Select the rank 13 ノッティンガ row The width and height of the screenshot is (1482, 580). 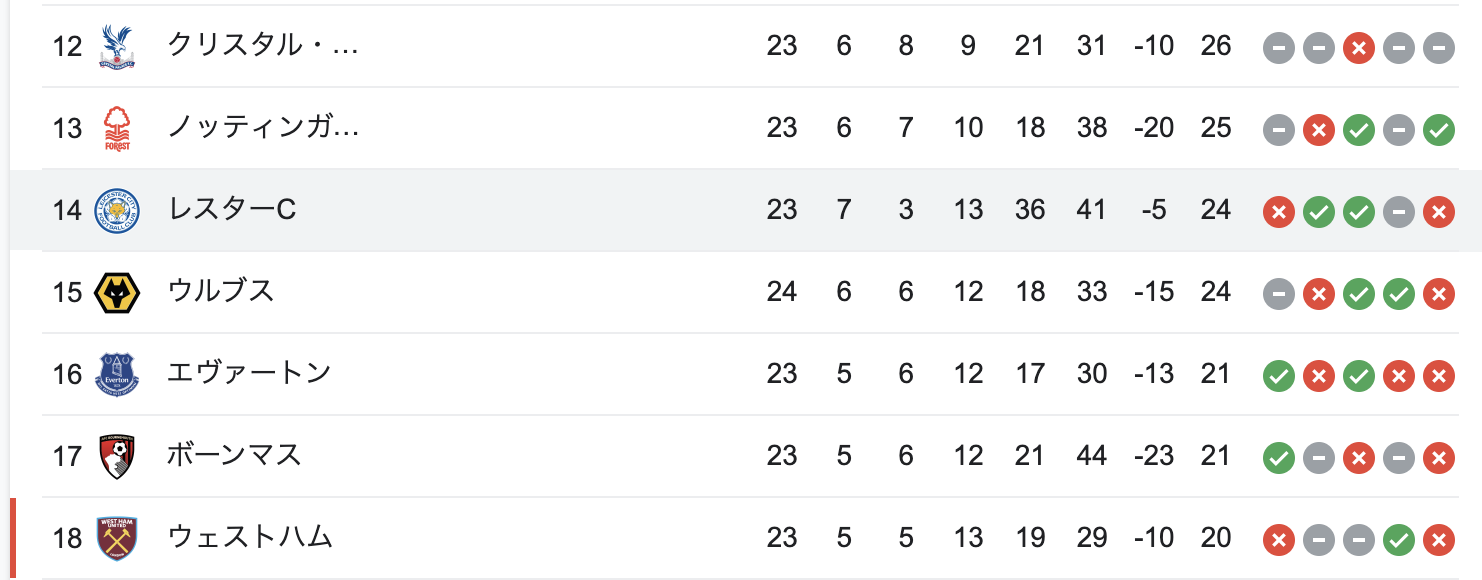761,128
